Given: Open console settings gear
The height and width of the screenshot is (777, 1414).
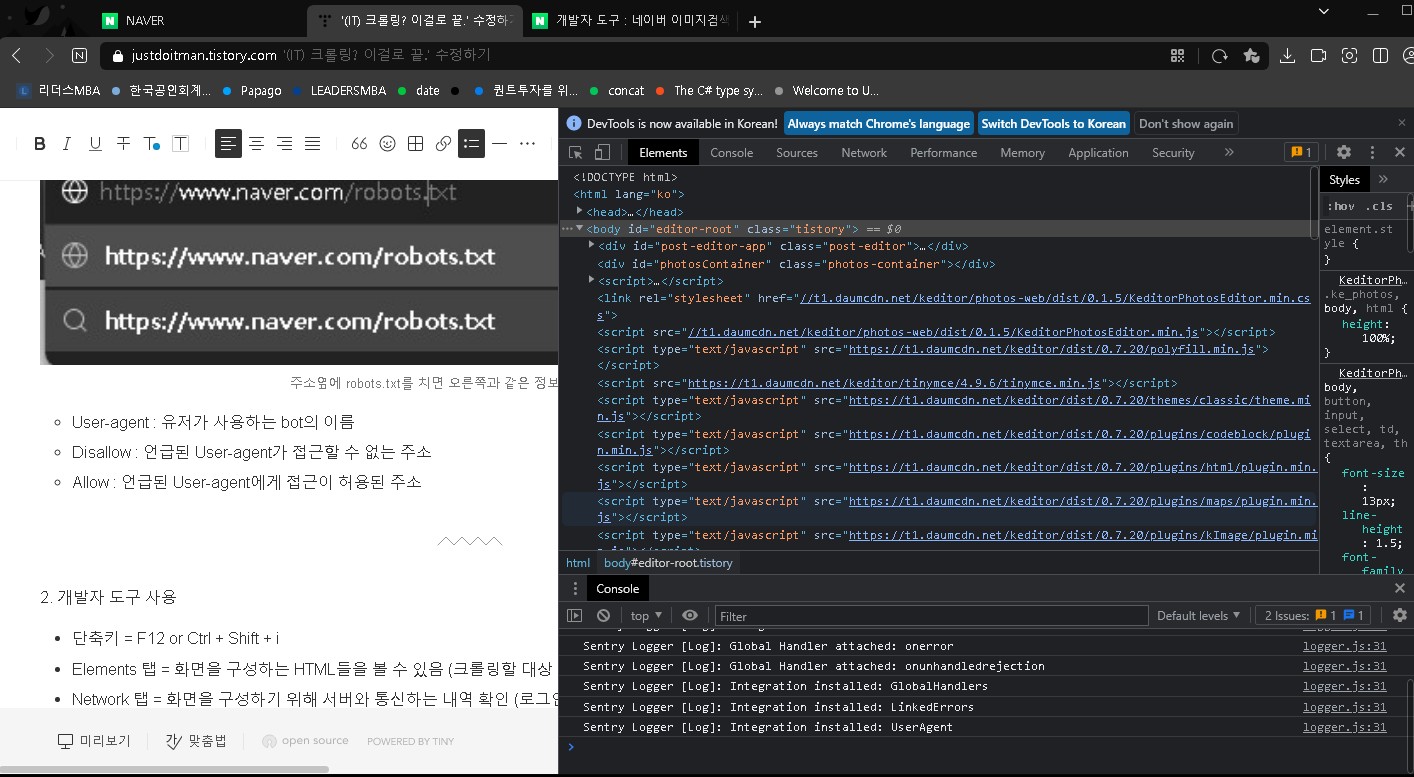Looking at the screenshot, I should click(1399, 615).
